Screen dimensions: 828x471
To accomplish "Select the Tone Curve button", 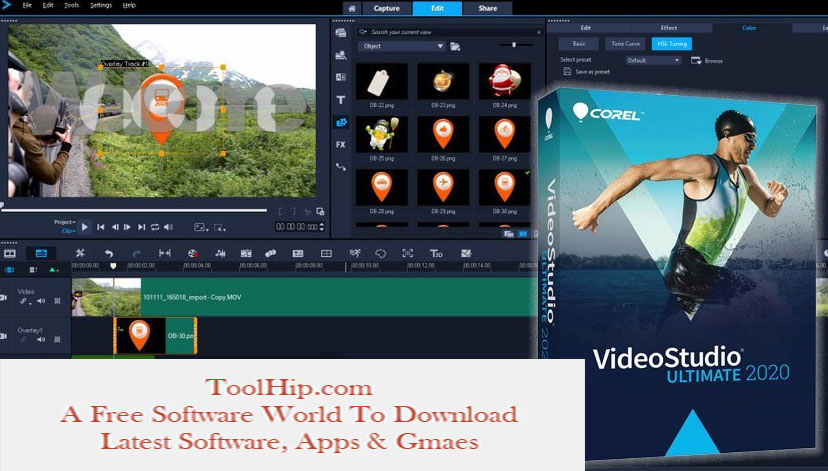I will [625, 44].
